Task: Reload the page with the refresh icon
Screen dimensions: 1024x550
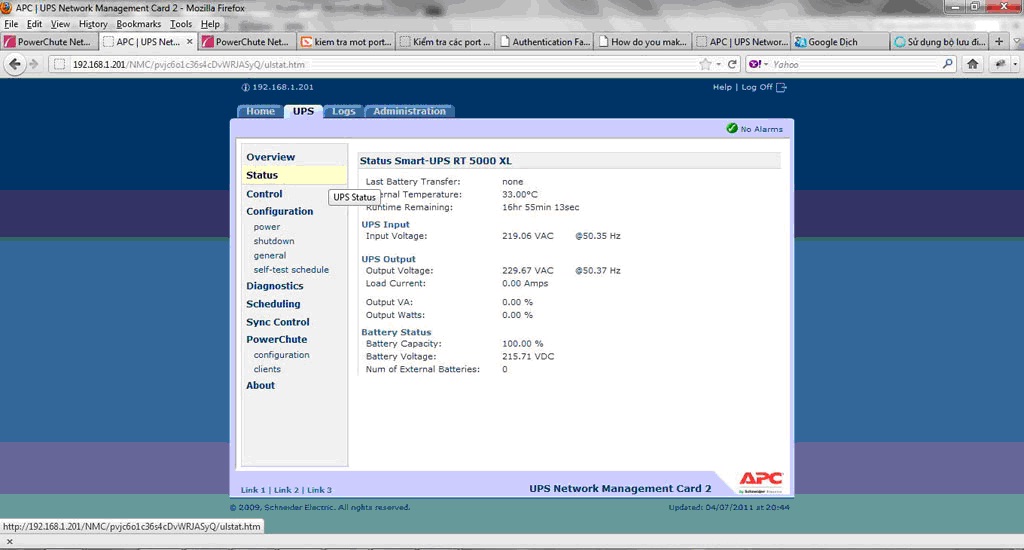Action: click(x=732, y=64)
